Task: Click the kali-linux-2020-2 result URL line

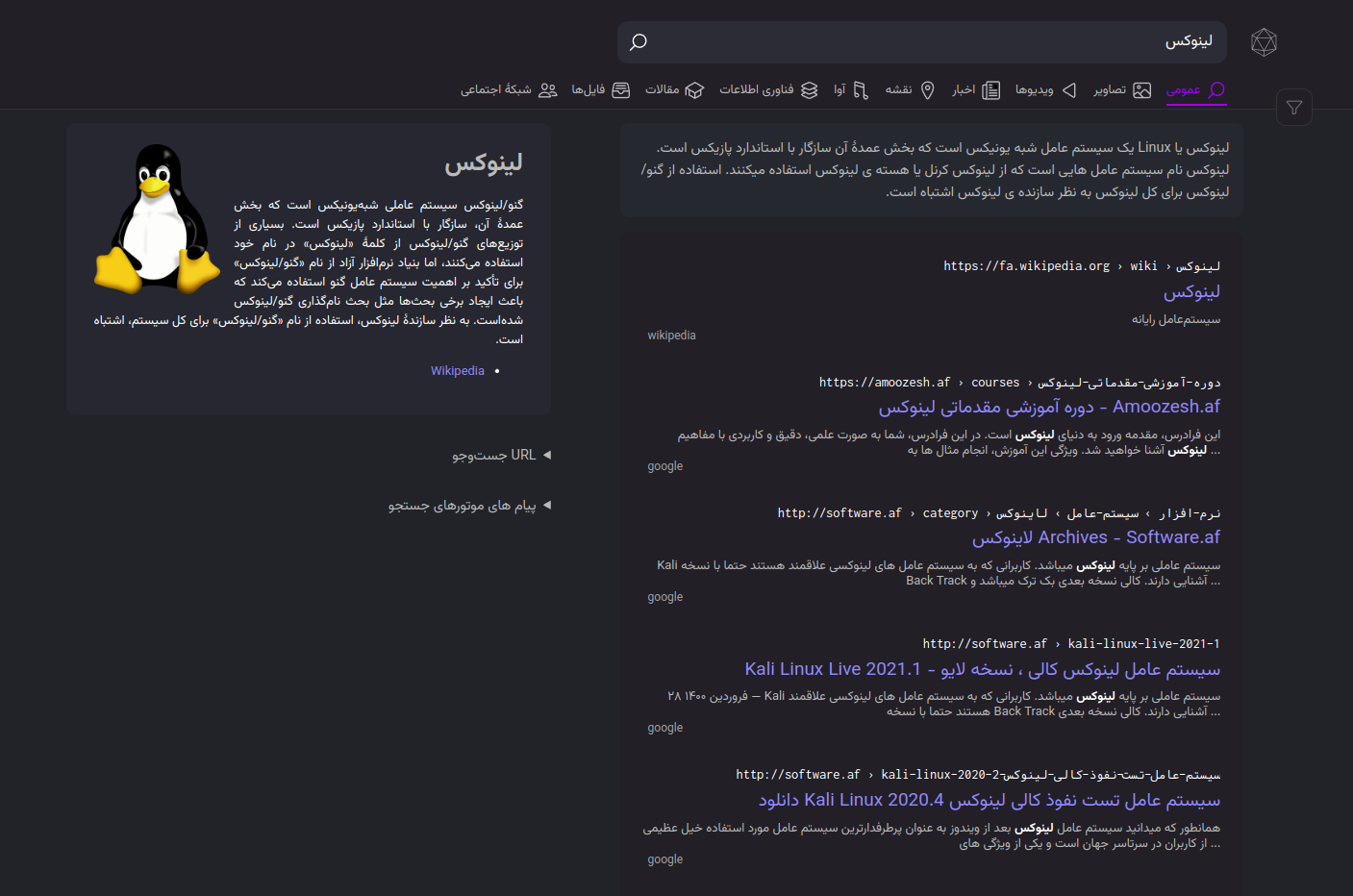Action: coord(978,775)
